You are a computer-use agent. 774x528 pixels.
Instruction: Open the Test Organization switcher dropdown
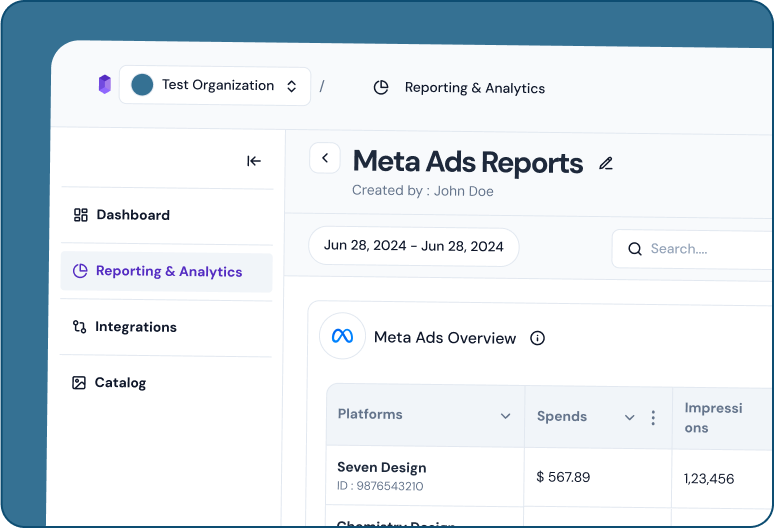pyautogui.click(x=215, y=86)
